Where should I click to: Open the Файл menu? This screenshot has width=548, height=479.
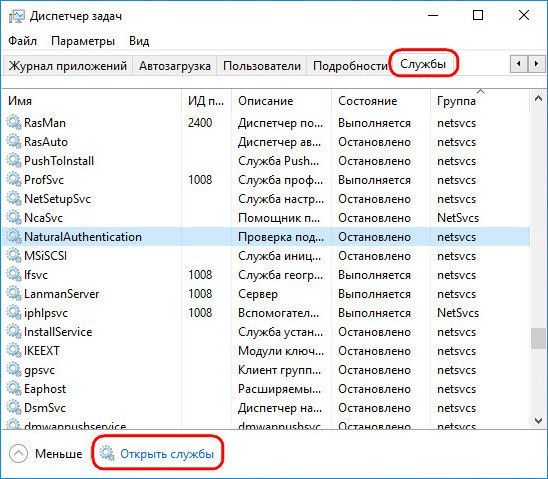coord(22,41)
